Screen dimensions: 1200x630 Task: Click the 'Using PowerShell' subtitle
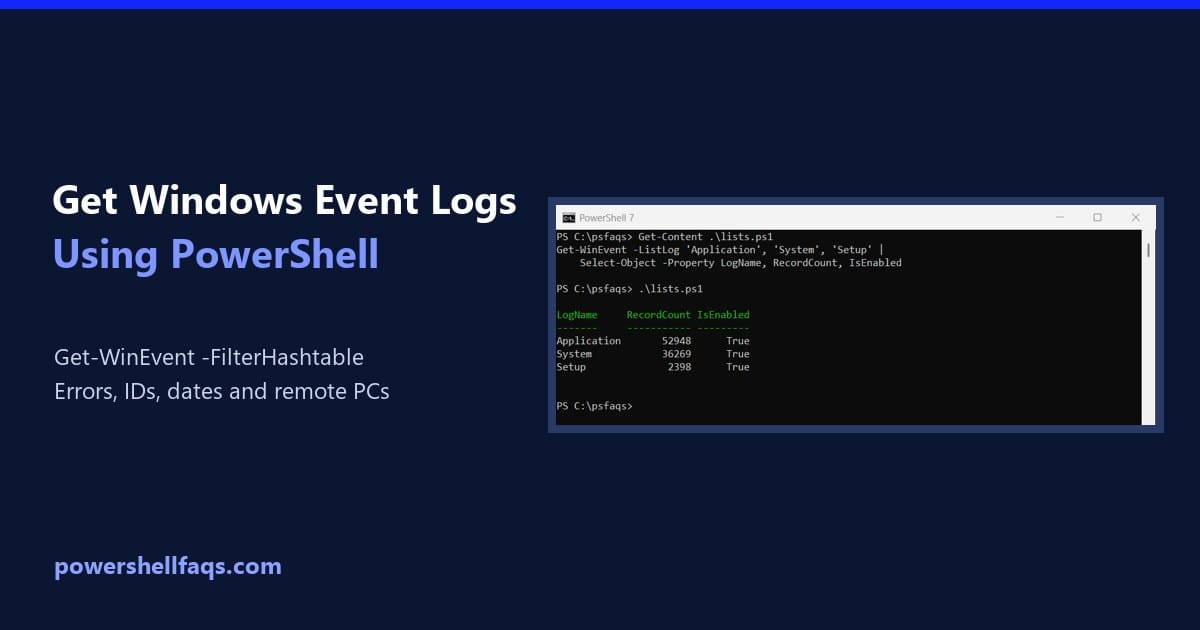216,254
